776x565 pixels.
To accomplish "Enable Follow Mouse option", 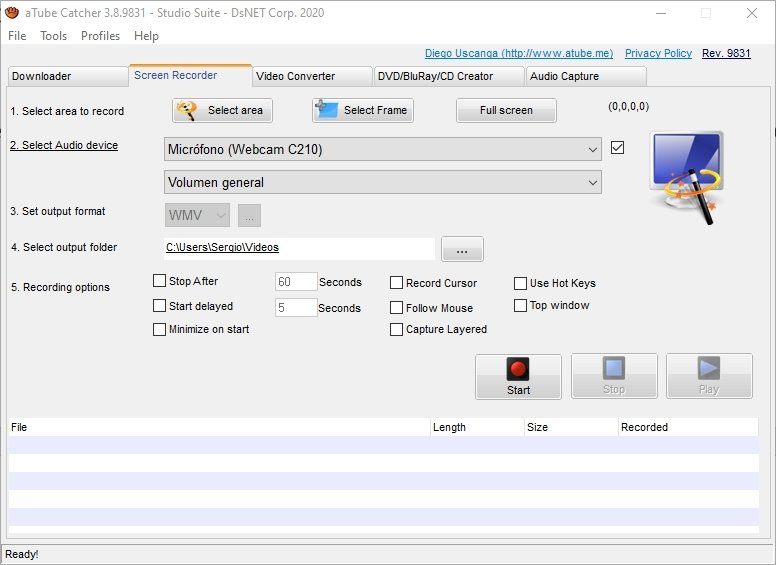I will [396, 308].
